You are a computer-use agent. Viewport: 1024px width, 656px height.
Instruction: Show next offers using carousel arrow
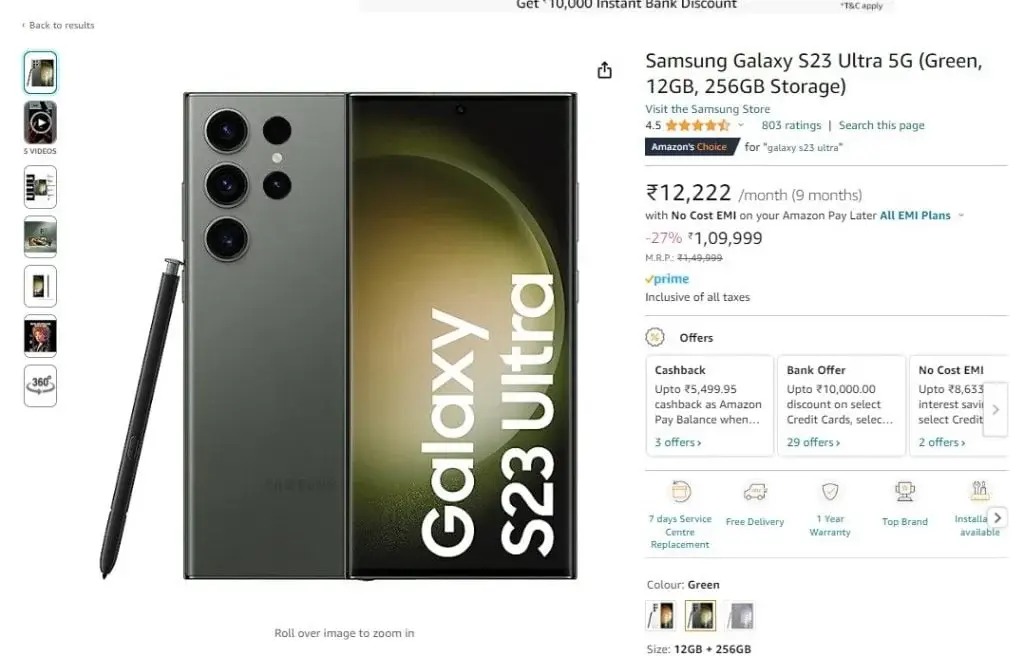click(995, 410)
